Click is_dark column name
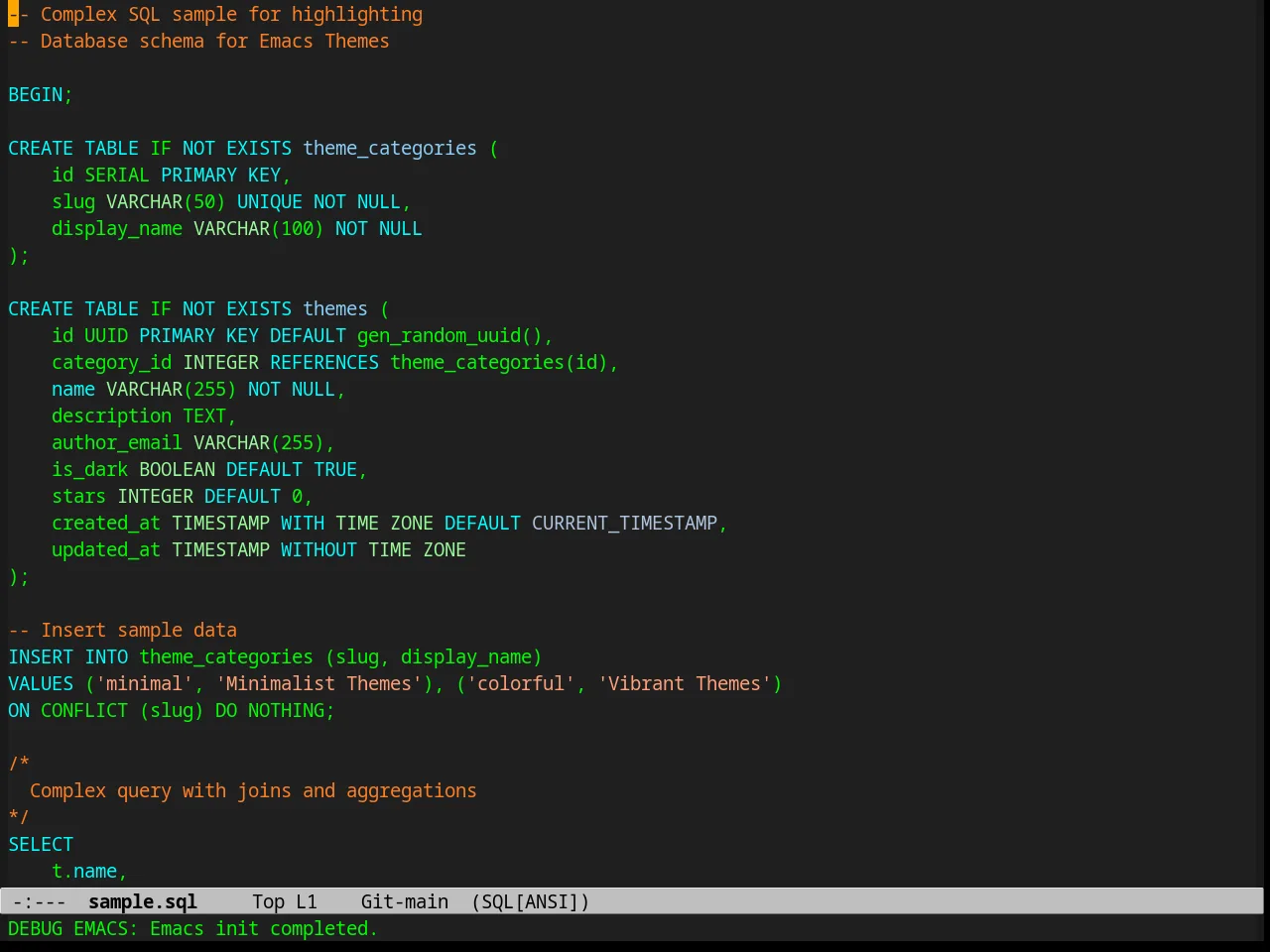The height and width of the screenshot is (952, 1270). (x=90, y=469)
